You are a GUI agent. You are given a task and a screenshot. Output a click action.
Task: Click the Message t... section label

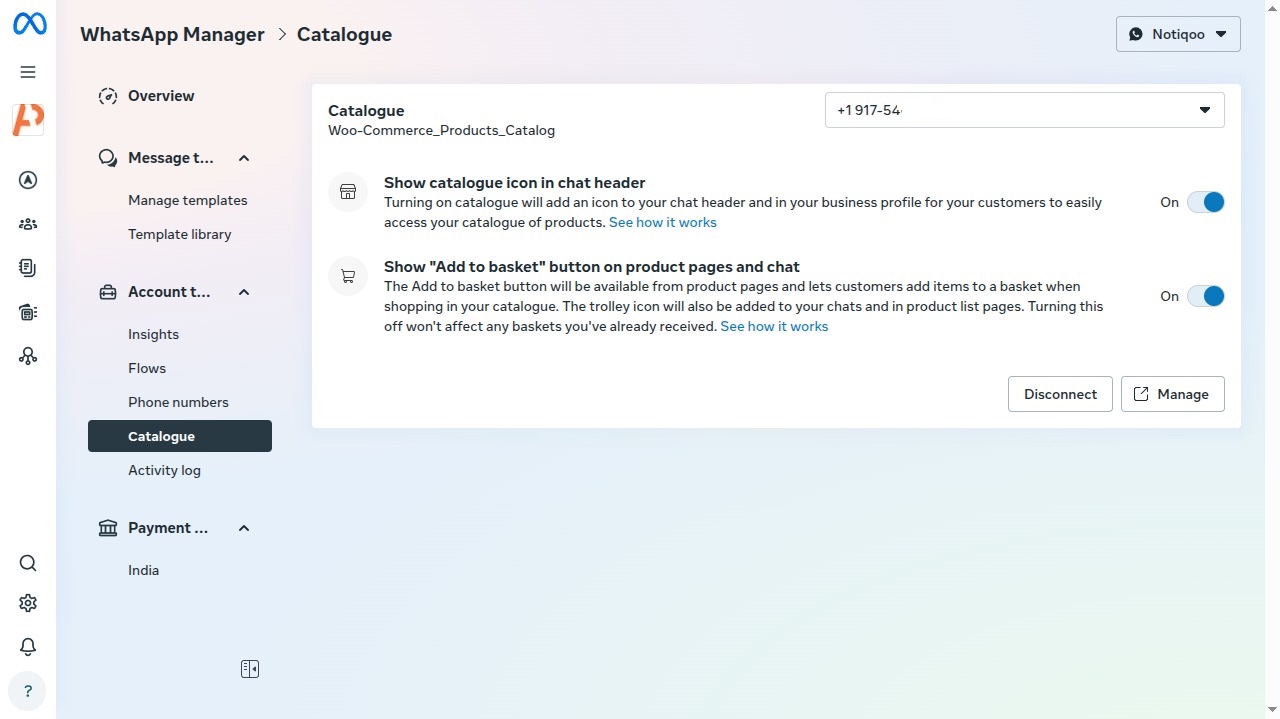[x=171, y=158]
